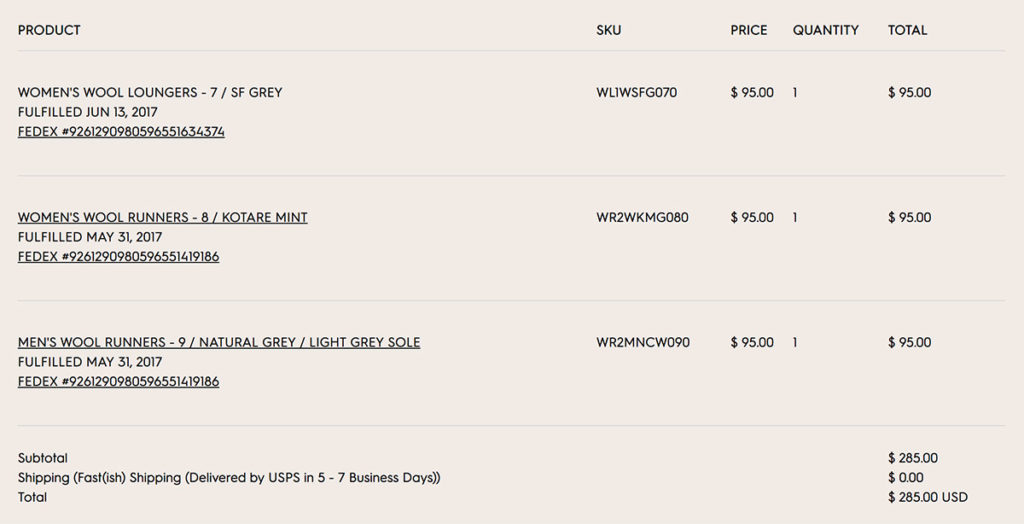Image resolution: width=1024 pixels, height=524 pixels.
Task: Click the TOTAL column header
Action: coord(907,30)
